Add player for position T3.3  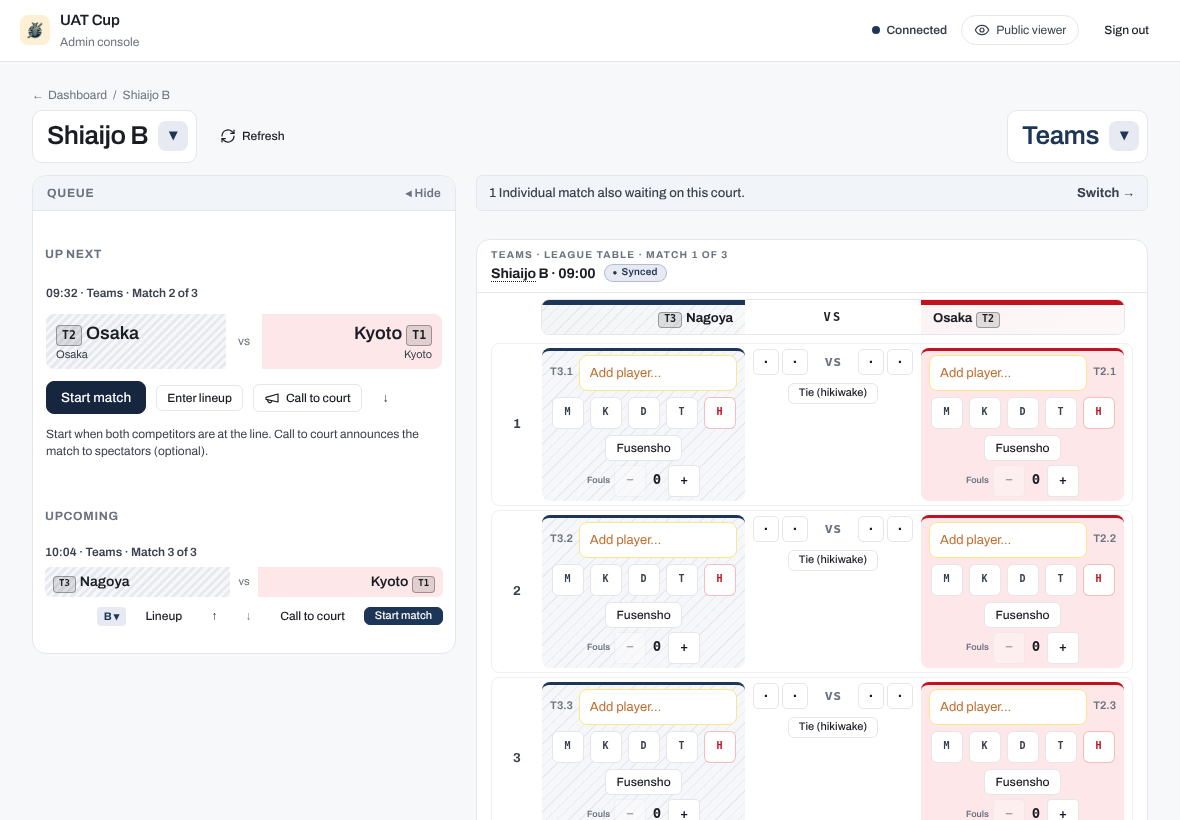pyautogui.click(x=658, y=706)
